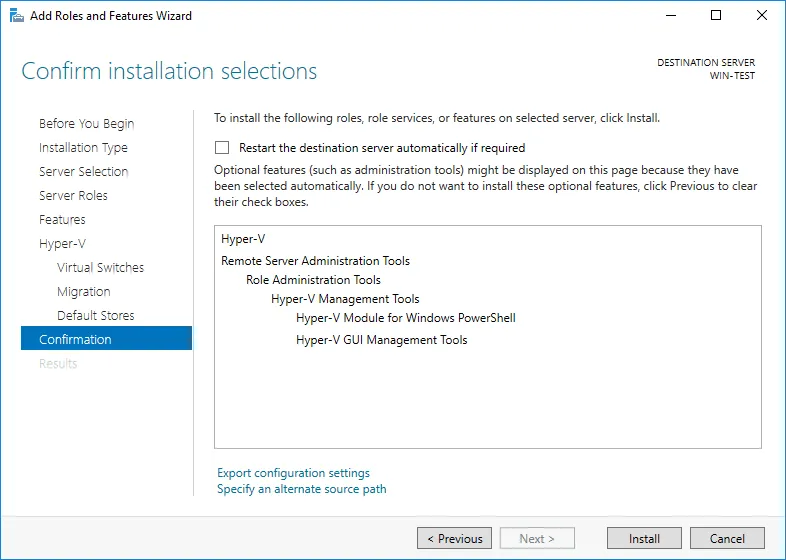786x560 pixels.
Task: Open Virtual Switches sub-step
Action: (x=100, y=268)
